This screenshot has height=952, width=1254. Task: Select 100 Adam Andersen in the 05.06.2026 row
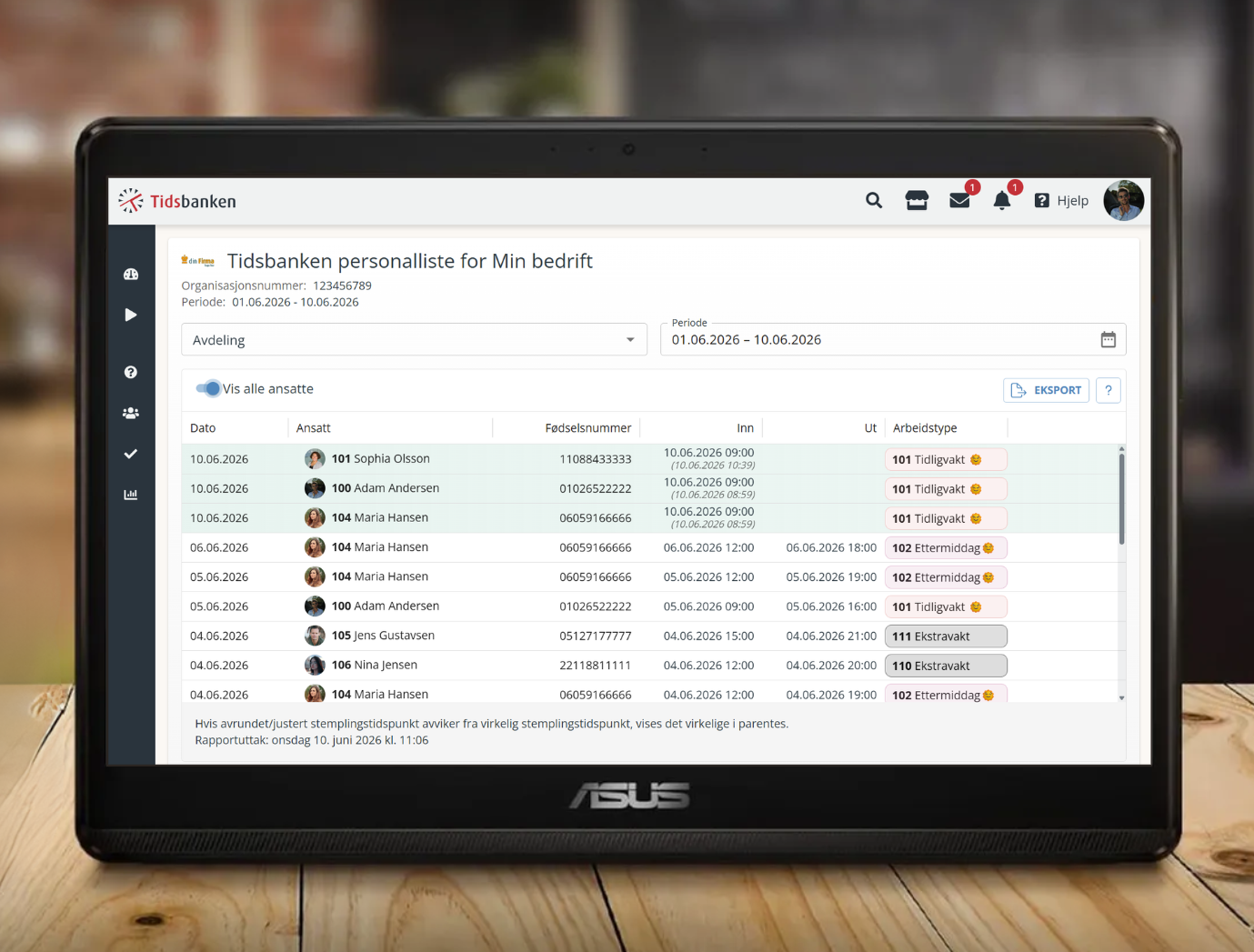click(x=386, y=606)
